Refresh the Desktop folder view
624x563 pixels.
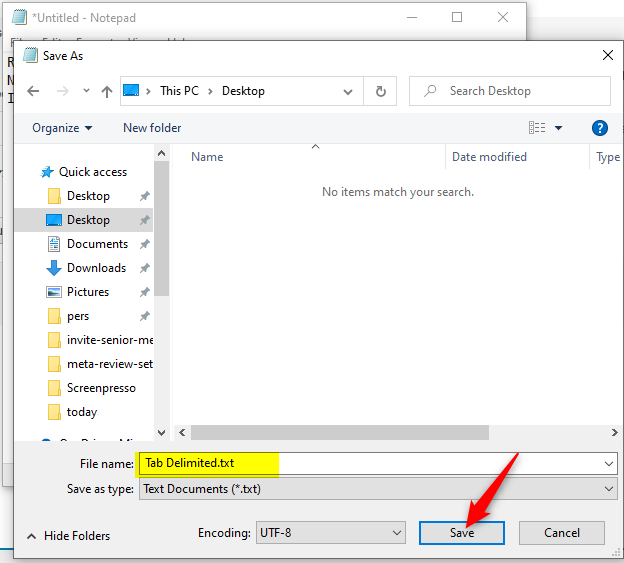point(380,91)
